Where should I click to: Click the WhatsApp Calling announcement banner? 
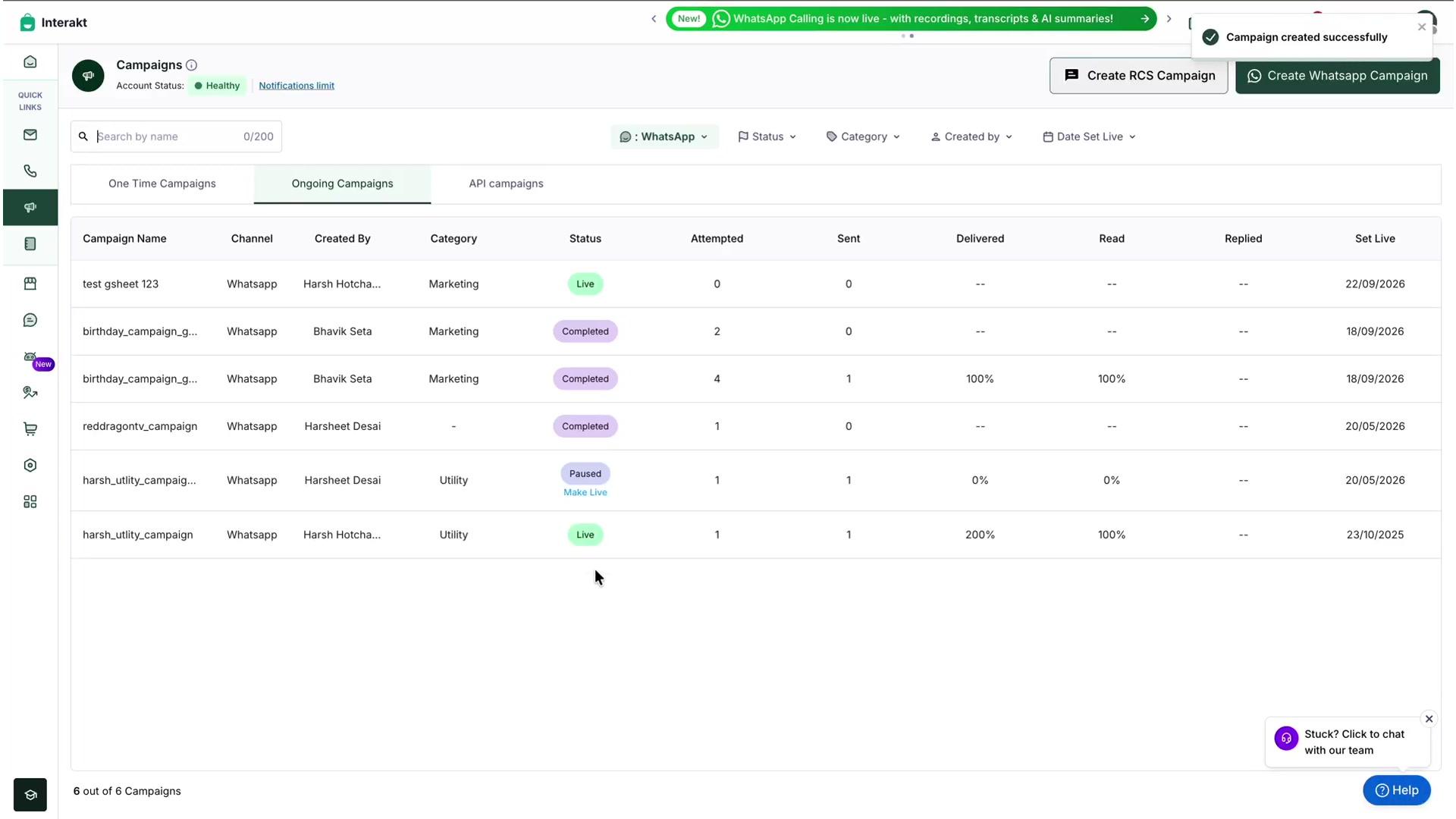(911, 19)
